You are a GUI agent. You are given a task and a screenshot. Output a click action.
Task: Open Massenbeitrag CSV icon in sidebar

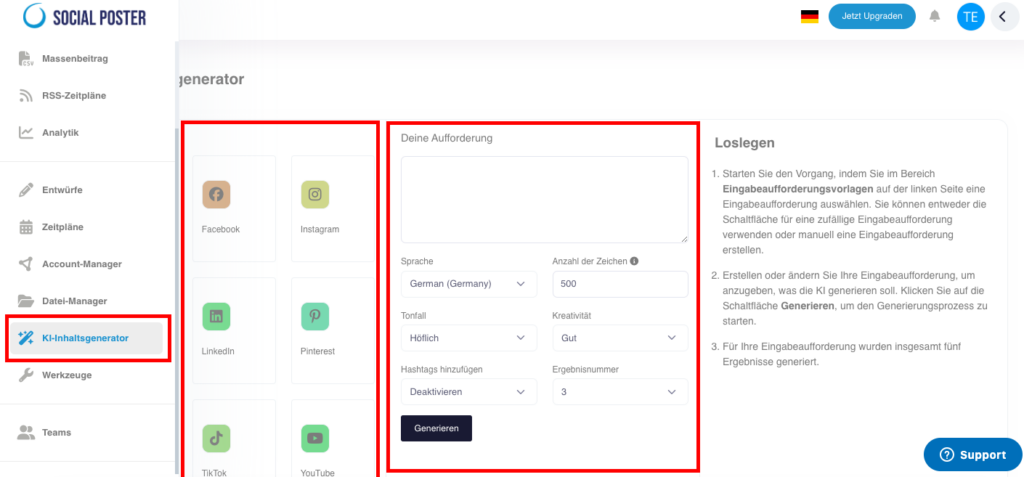pos(25,59)
